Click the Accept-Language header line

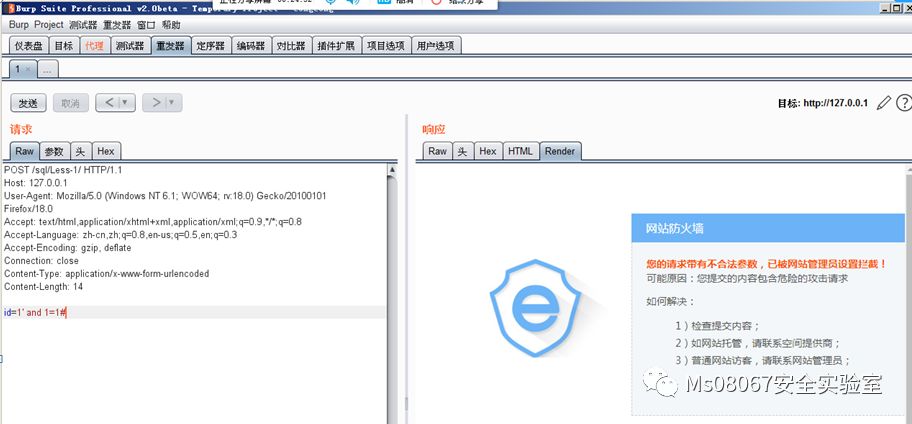pyautogui.click(x=120, y=235)
